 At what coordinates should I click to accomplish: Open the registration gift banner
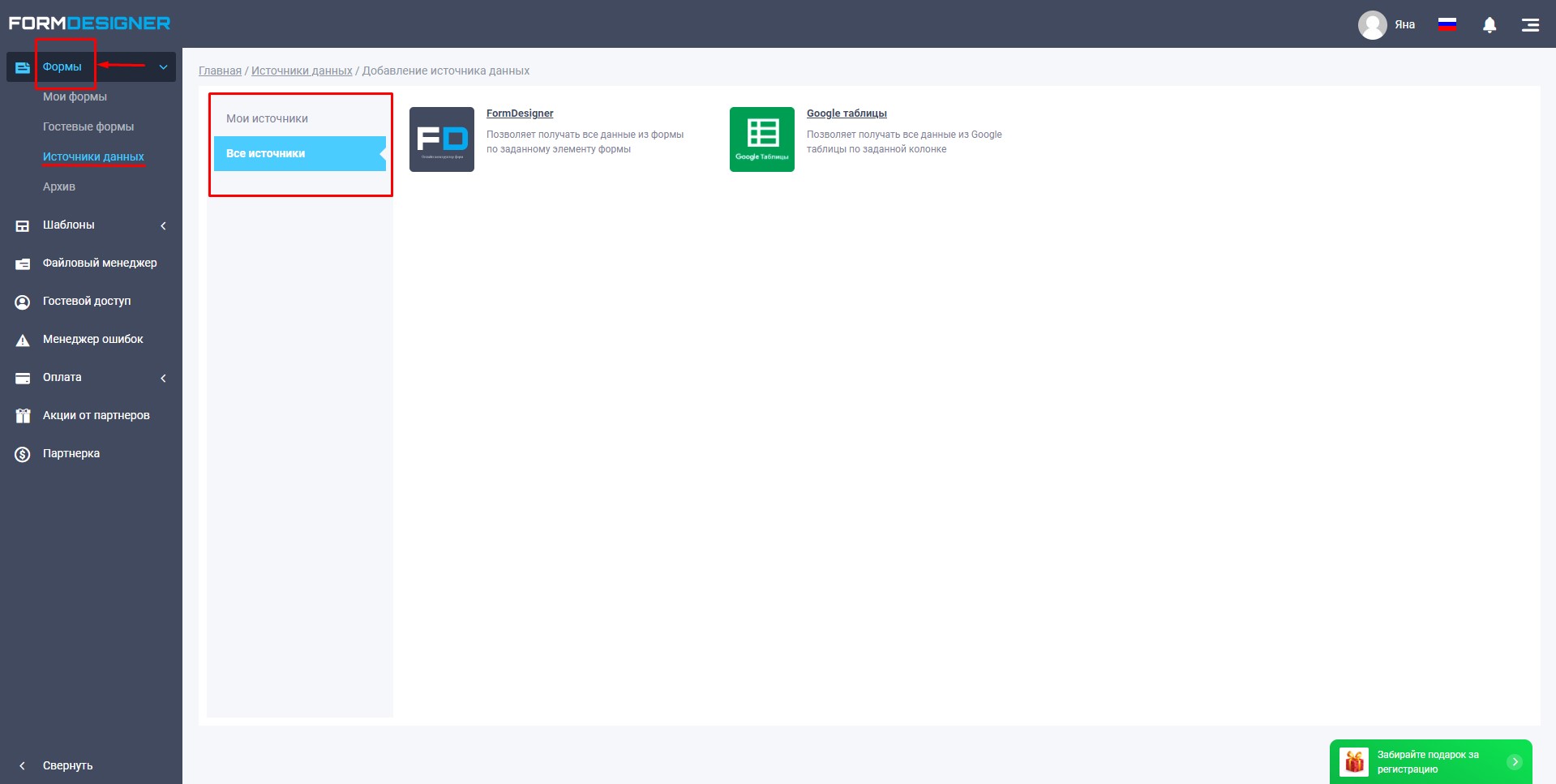tap(1431, 762)
